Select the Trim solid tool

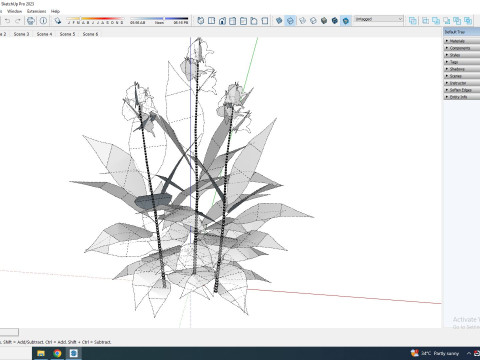coord(457,21)
